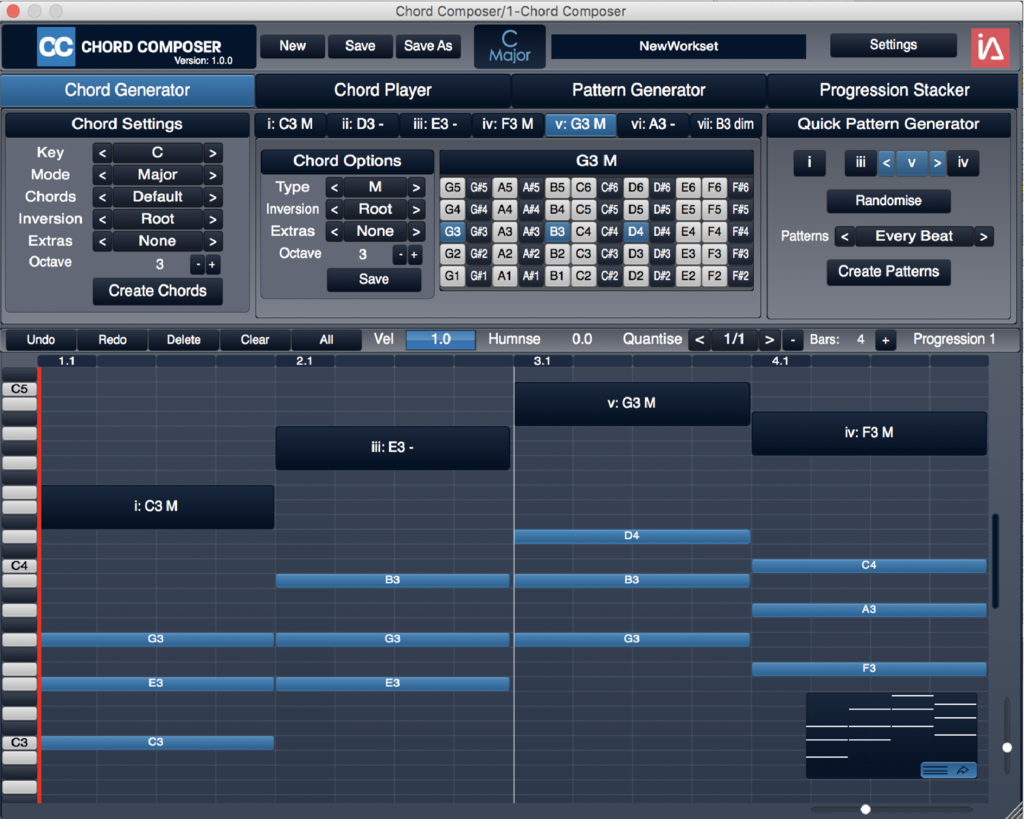The image size is (1024, 819).
Task: Decrease Chord Options Octave with minus
Action: pos(399,255)
